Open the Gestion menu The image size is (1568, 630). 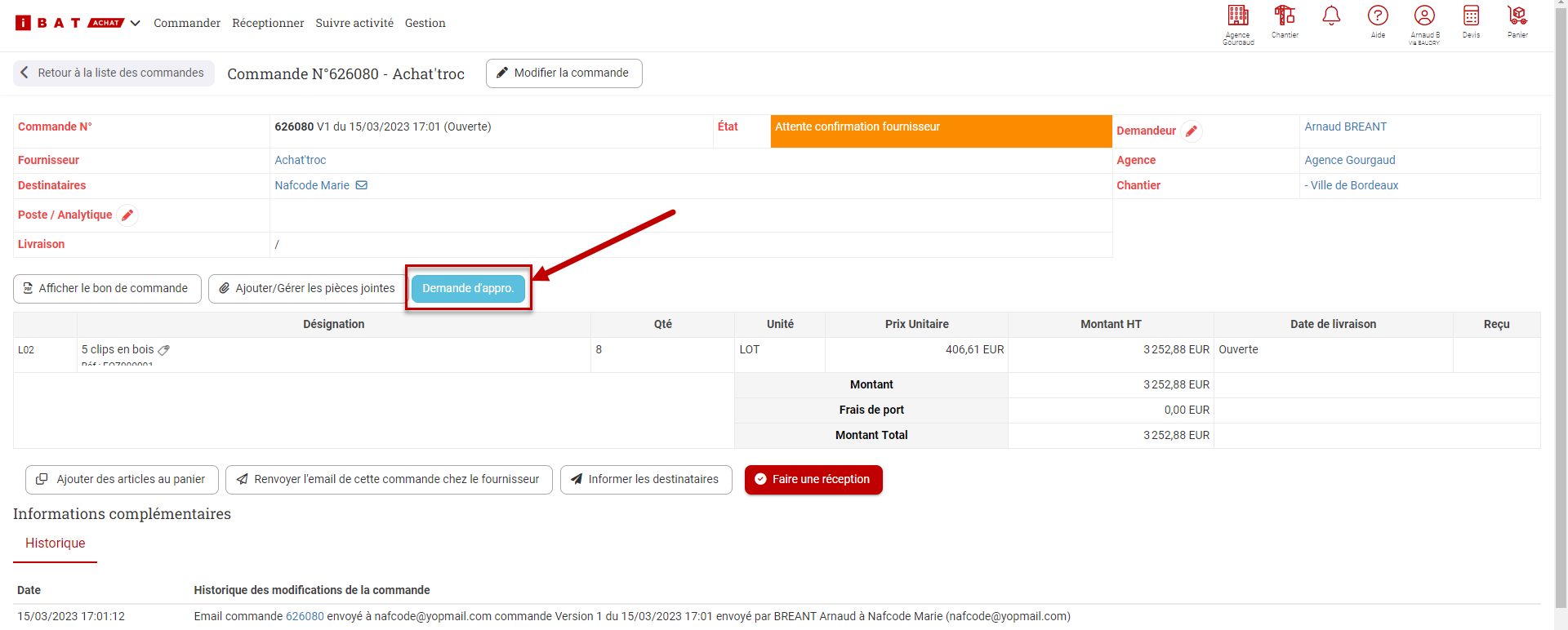tap(425, 23)
